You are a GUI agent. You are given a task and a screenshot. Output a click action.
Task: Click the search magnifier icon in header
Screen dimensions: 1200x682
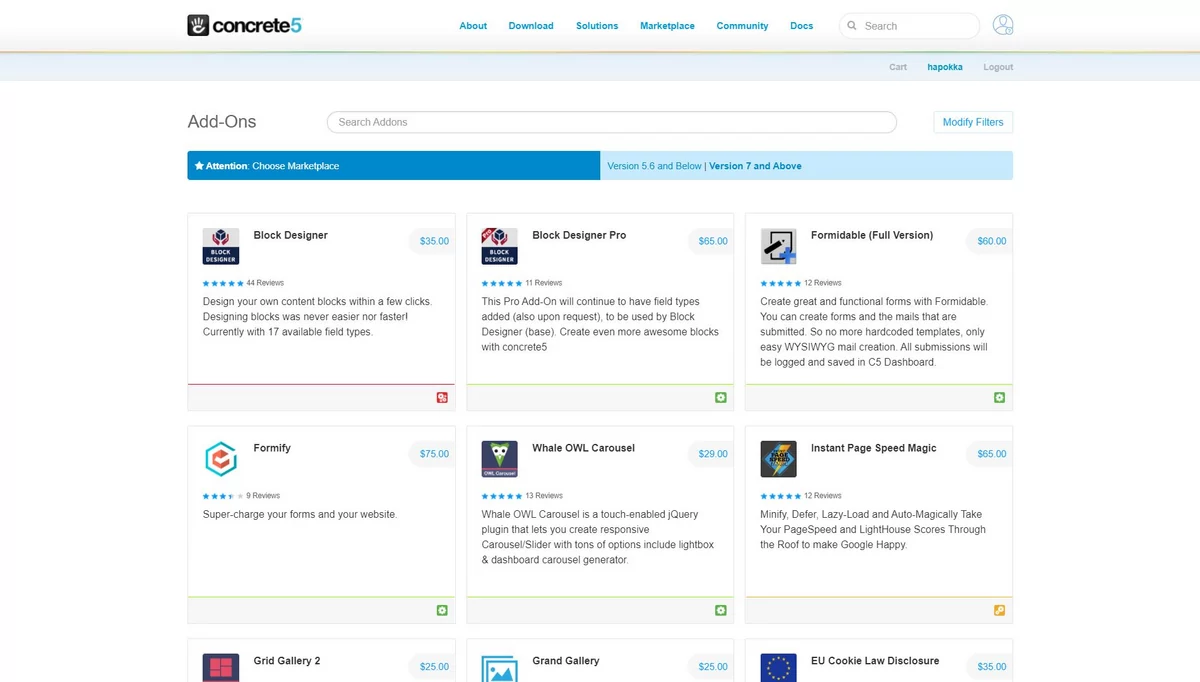tap(852, 26)
